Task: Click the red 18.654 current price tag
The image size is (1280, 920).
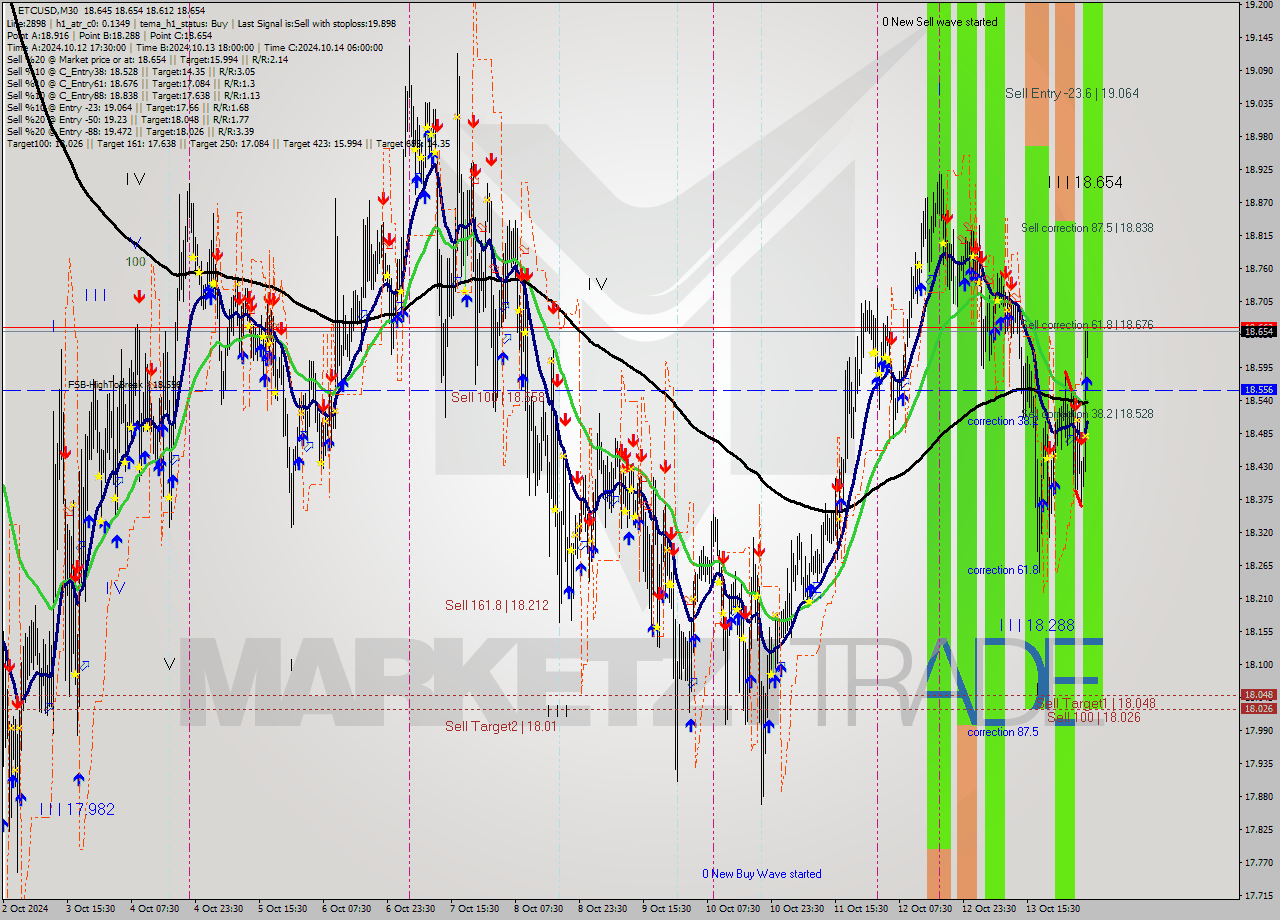Action: click(x=1258, y=331)
